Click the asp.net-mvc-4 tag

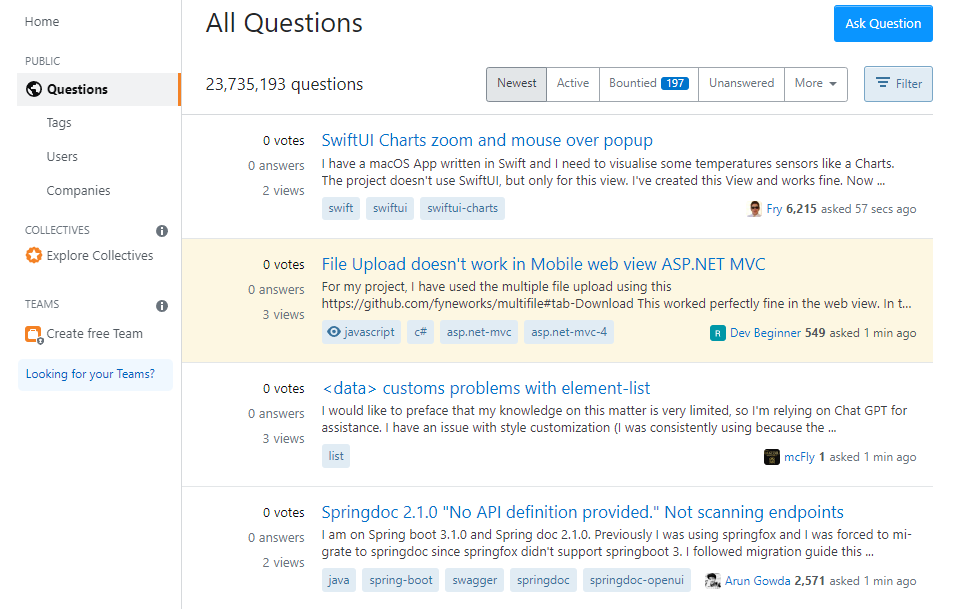point(569,333)
